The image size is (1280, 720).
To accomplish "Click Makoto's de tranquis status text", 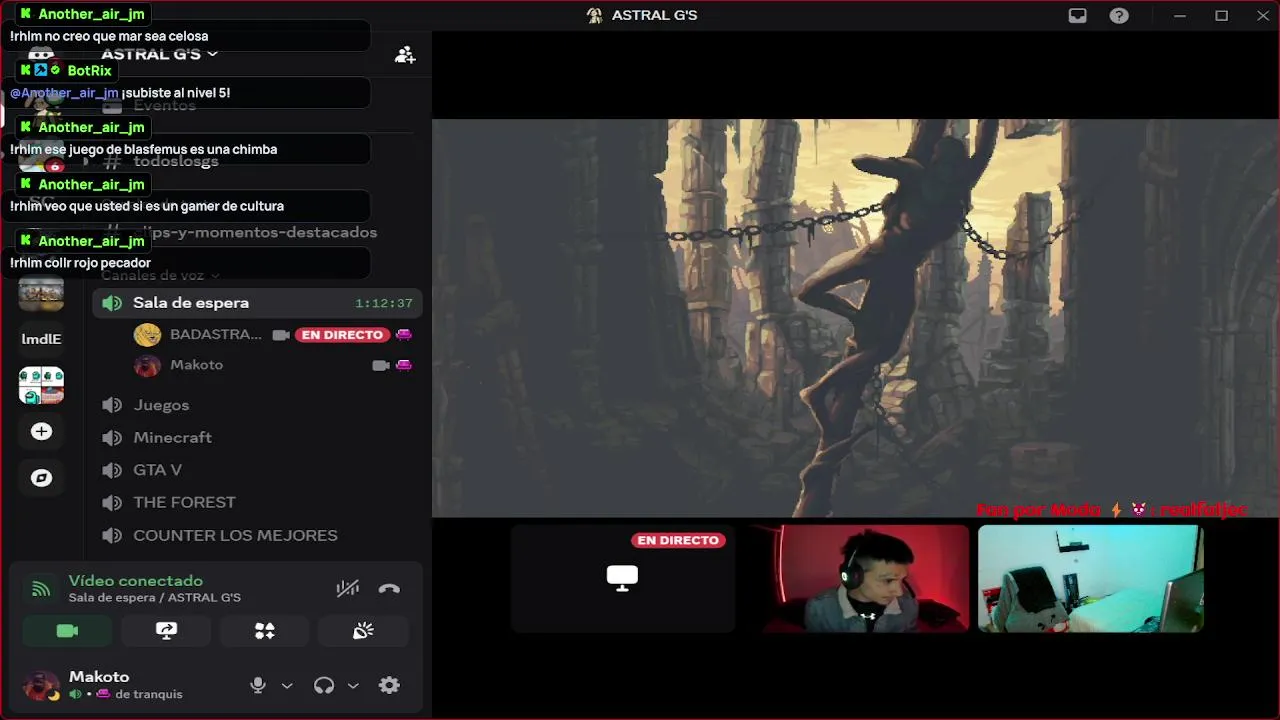I will (x=149, y=694).
